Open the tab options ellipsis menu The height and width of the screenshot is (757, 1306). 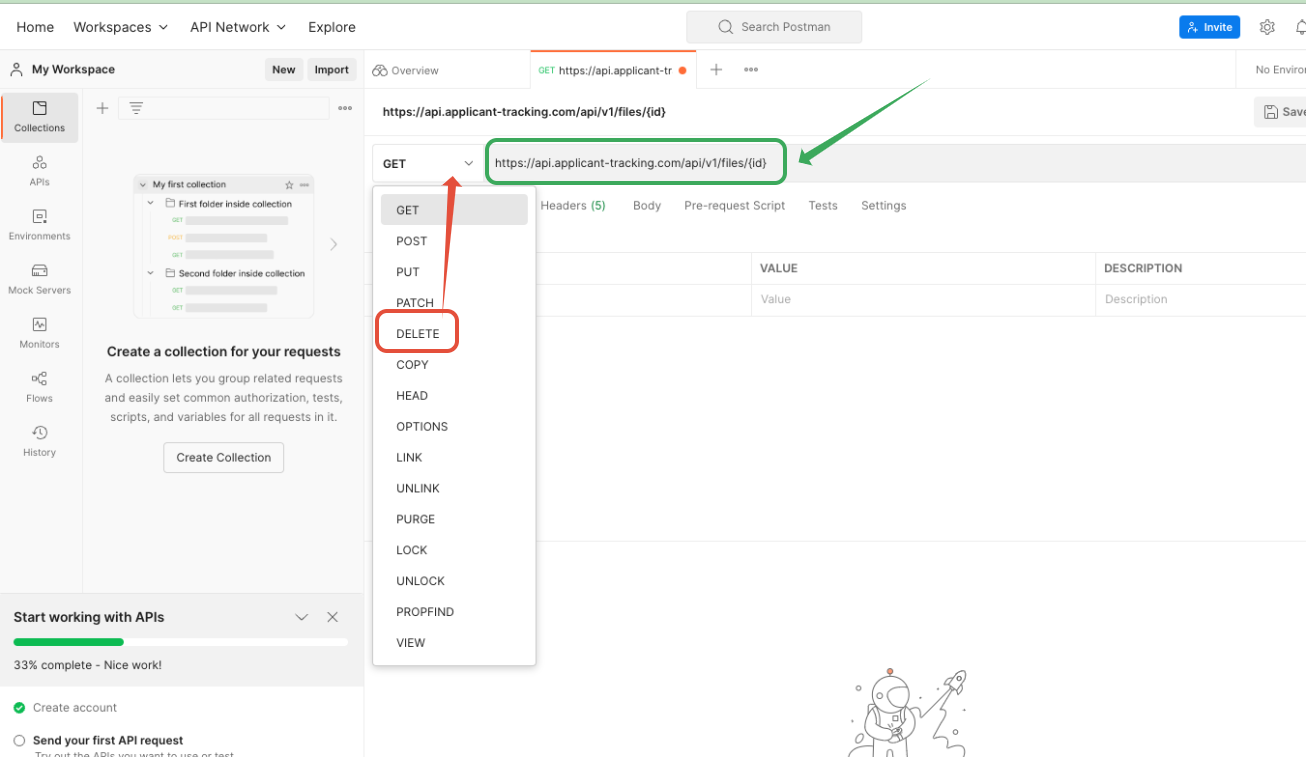pos(751,70)
